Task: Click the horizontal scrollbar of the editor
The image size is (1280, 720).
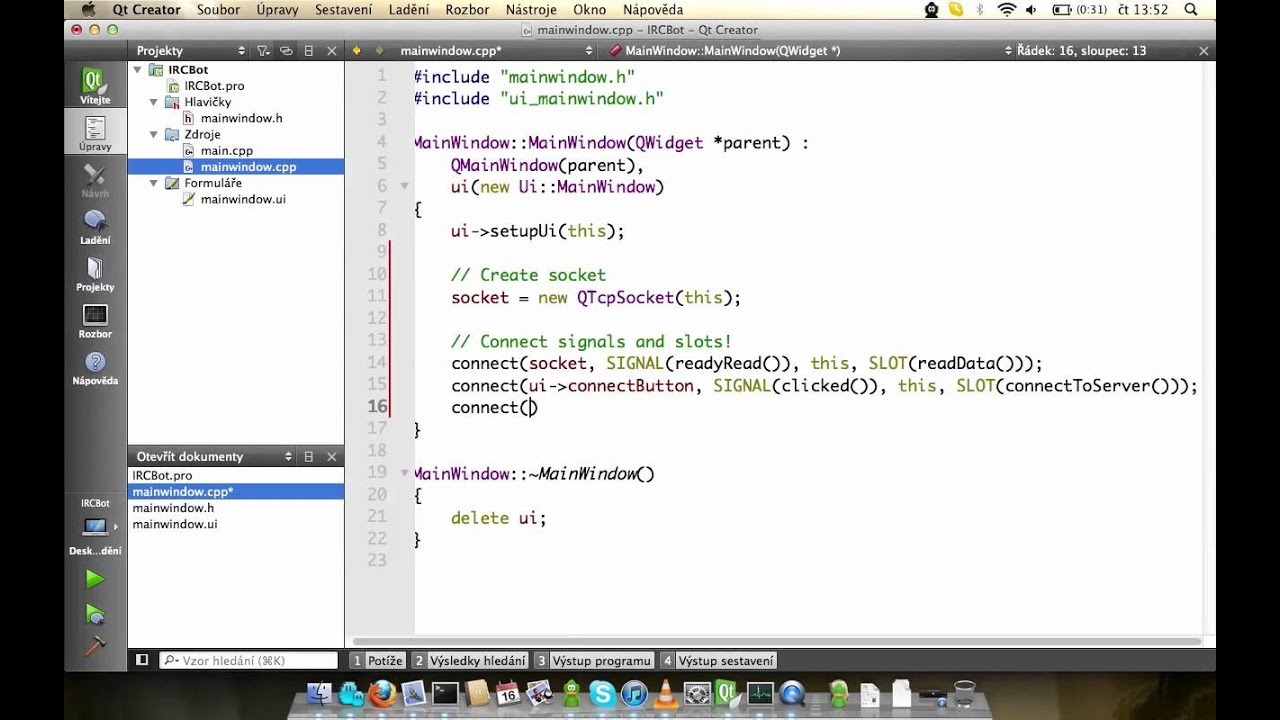Action: point(777,640)
